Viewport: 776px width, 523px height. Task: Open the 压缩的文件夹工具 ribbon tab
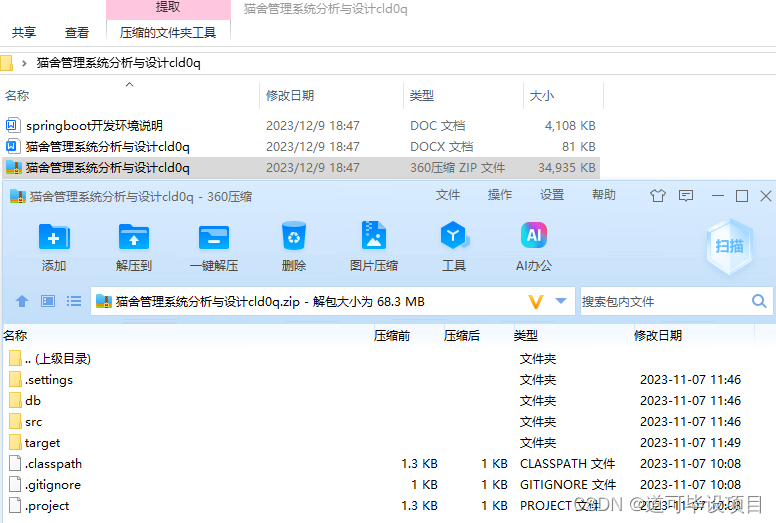click(x=168, y=33)
